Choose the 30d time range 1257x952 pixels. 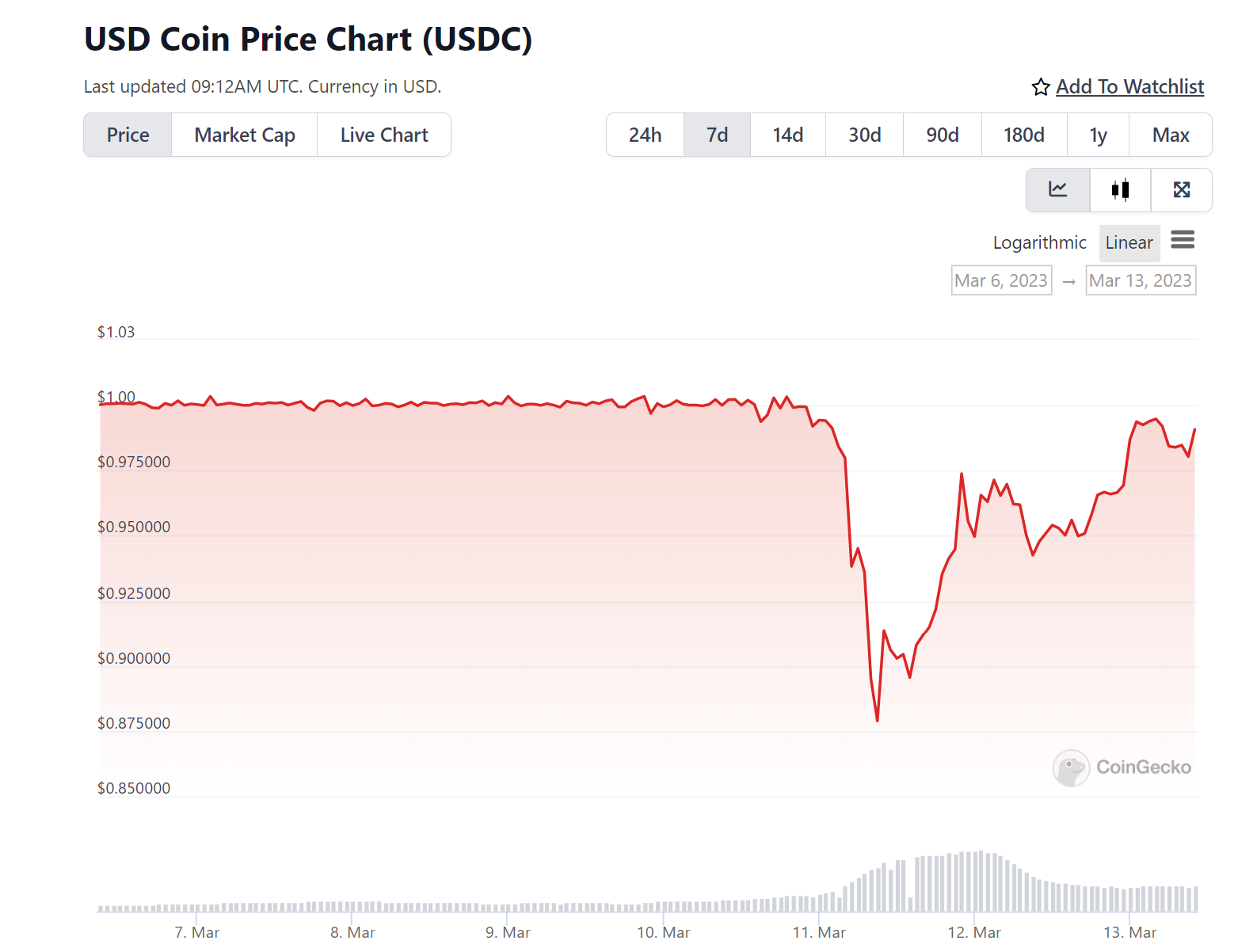point(864,135)
